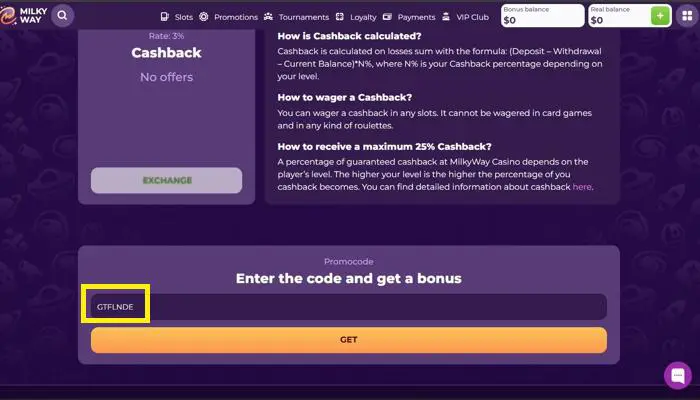Open the Tournaments menu item
The height and width of the screenshot is (400, 700).
point(304,17)
